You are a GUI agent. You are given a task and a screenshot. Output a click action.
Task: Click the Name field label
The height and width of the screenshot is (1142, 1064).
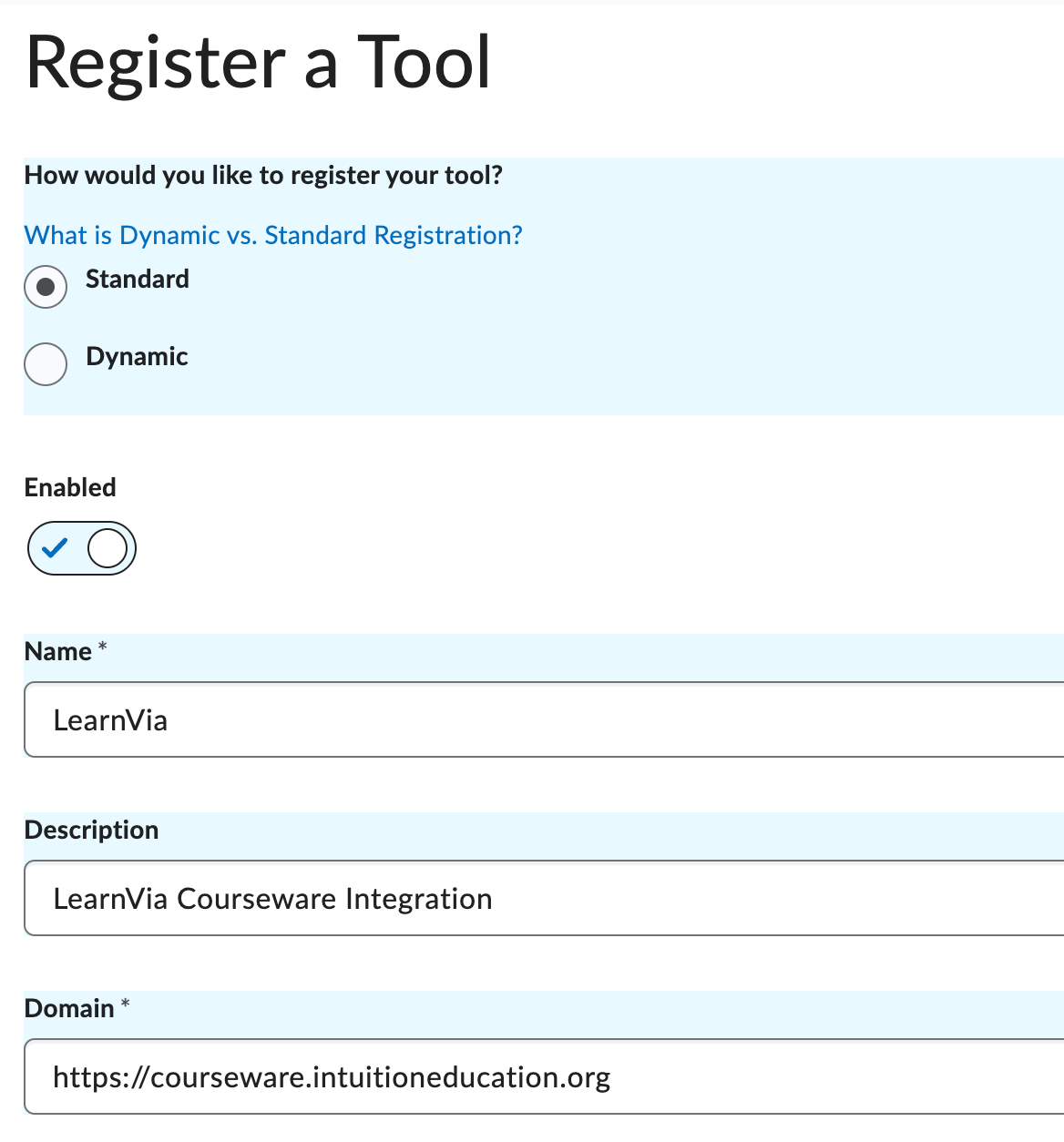[x=58, y=651]
